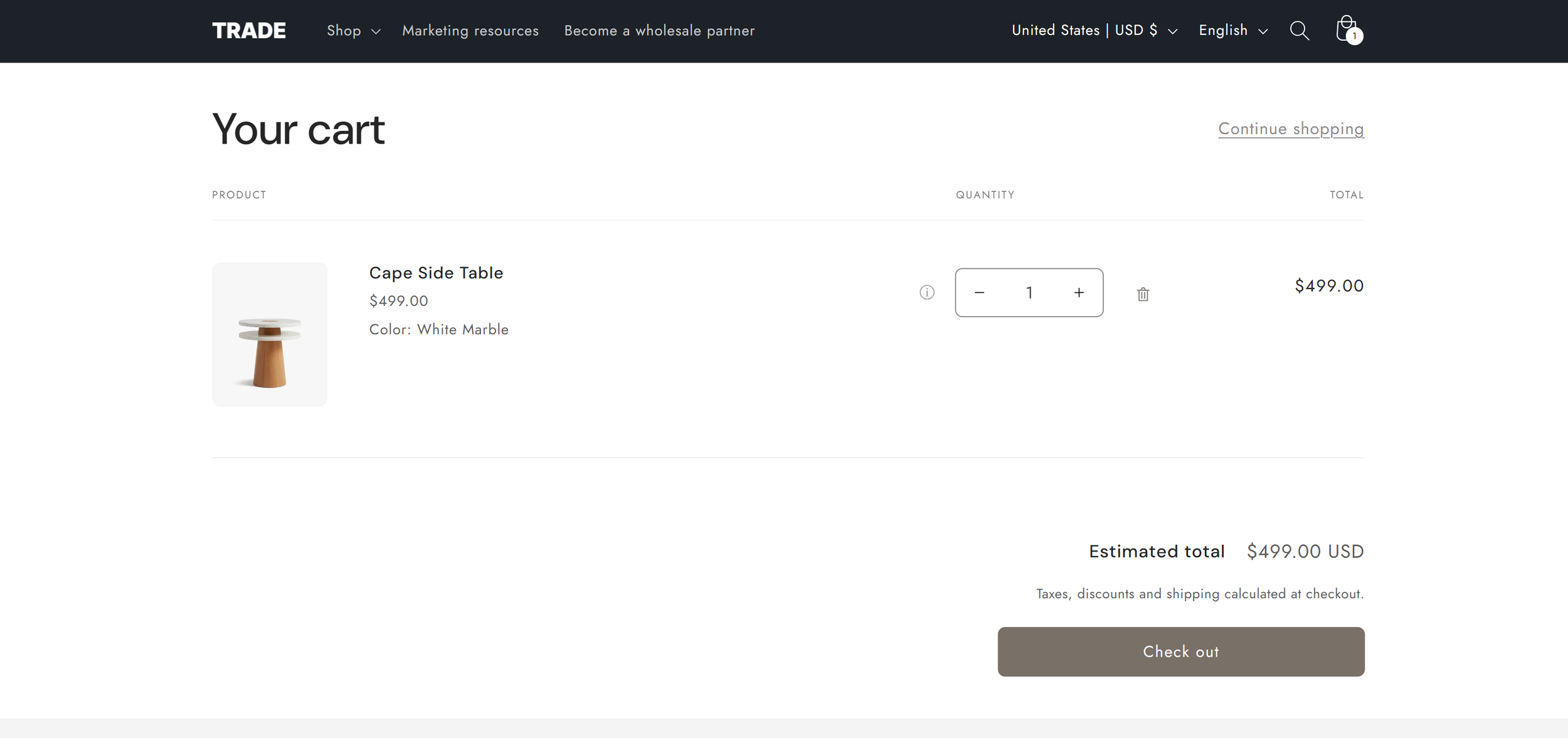This screenshot has width=1568, height=738.
Task: Click the Continue shopping link
Action: [x=1290, y=129]
